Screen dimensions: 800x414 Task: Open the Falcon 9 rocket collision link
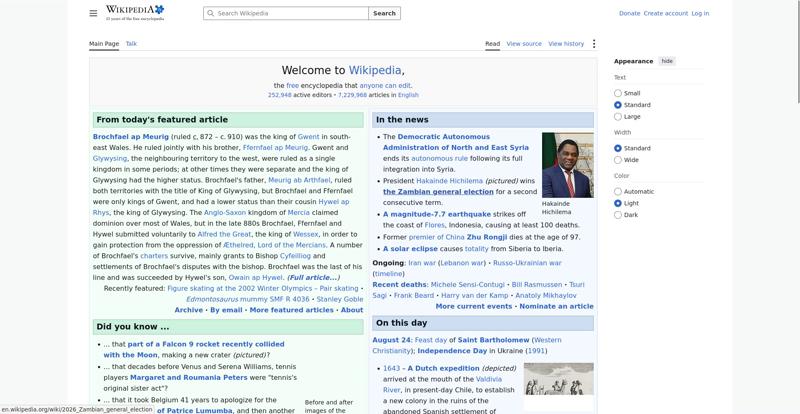[194, 350]
